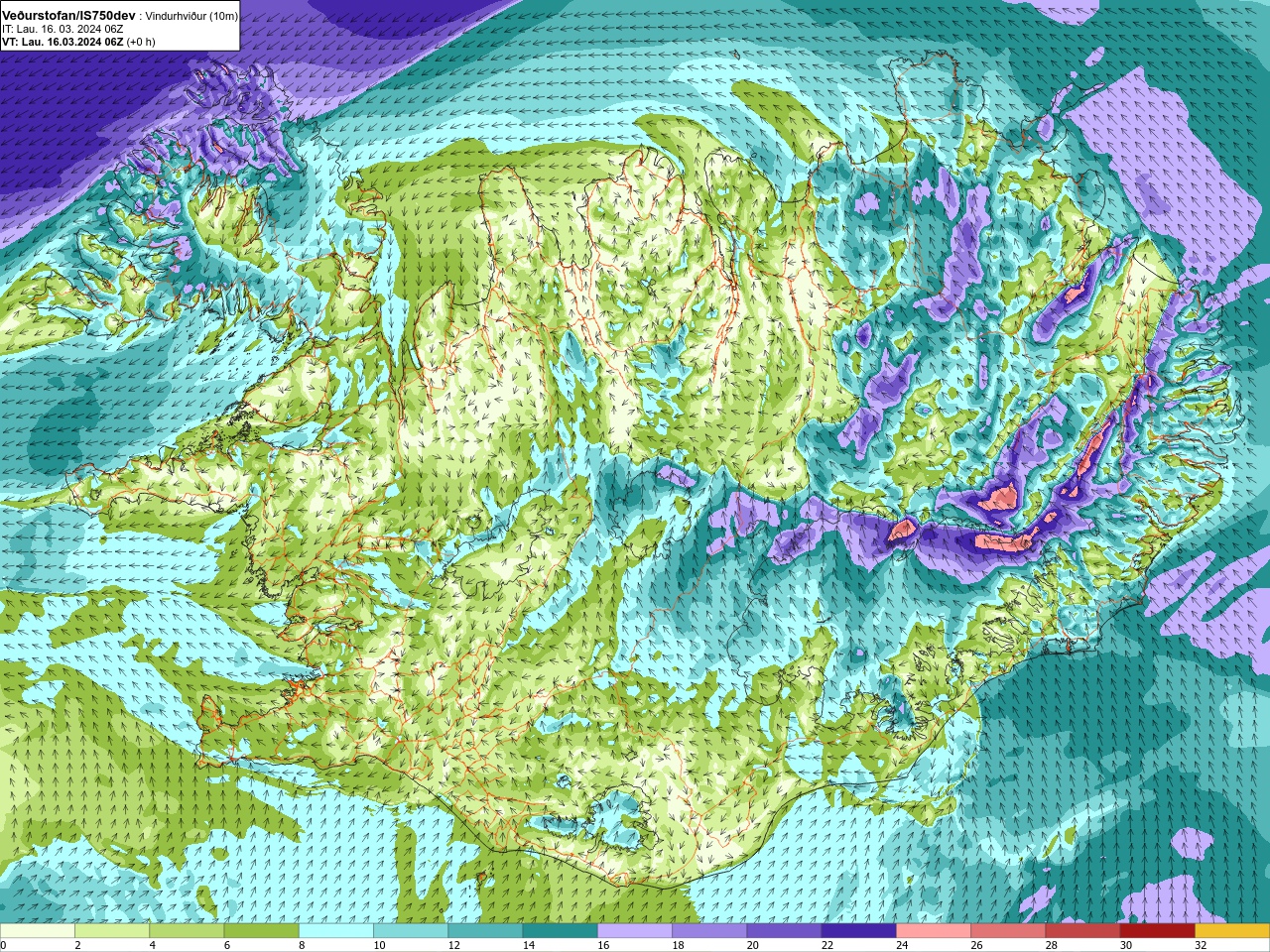Click the medium purple 18–20 legend swatch
The image size is (1270, 952).
click(x=709, y=930)
